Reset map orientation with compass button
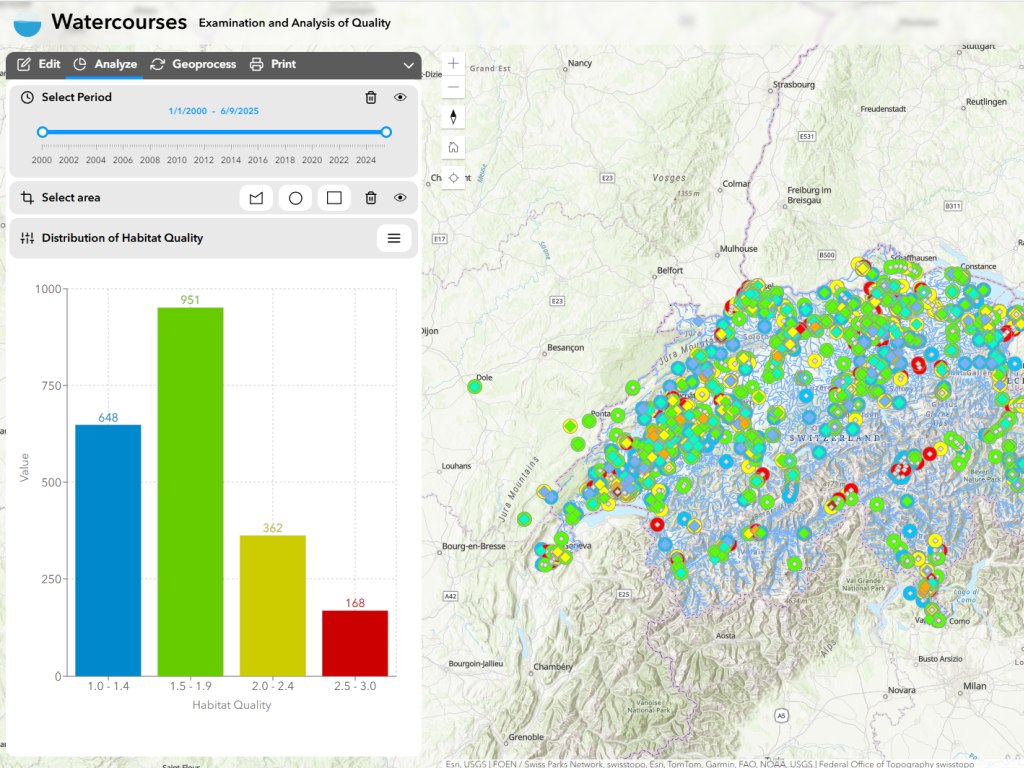This screenshot has width=1024, height=768. 453,117
